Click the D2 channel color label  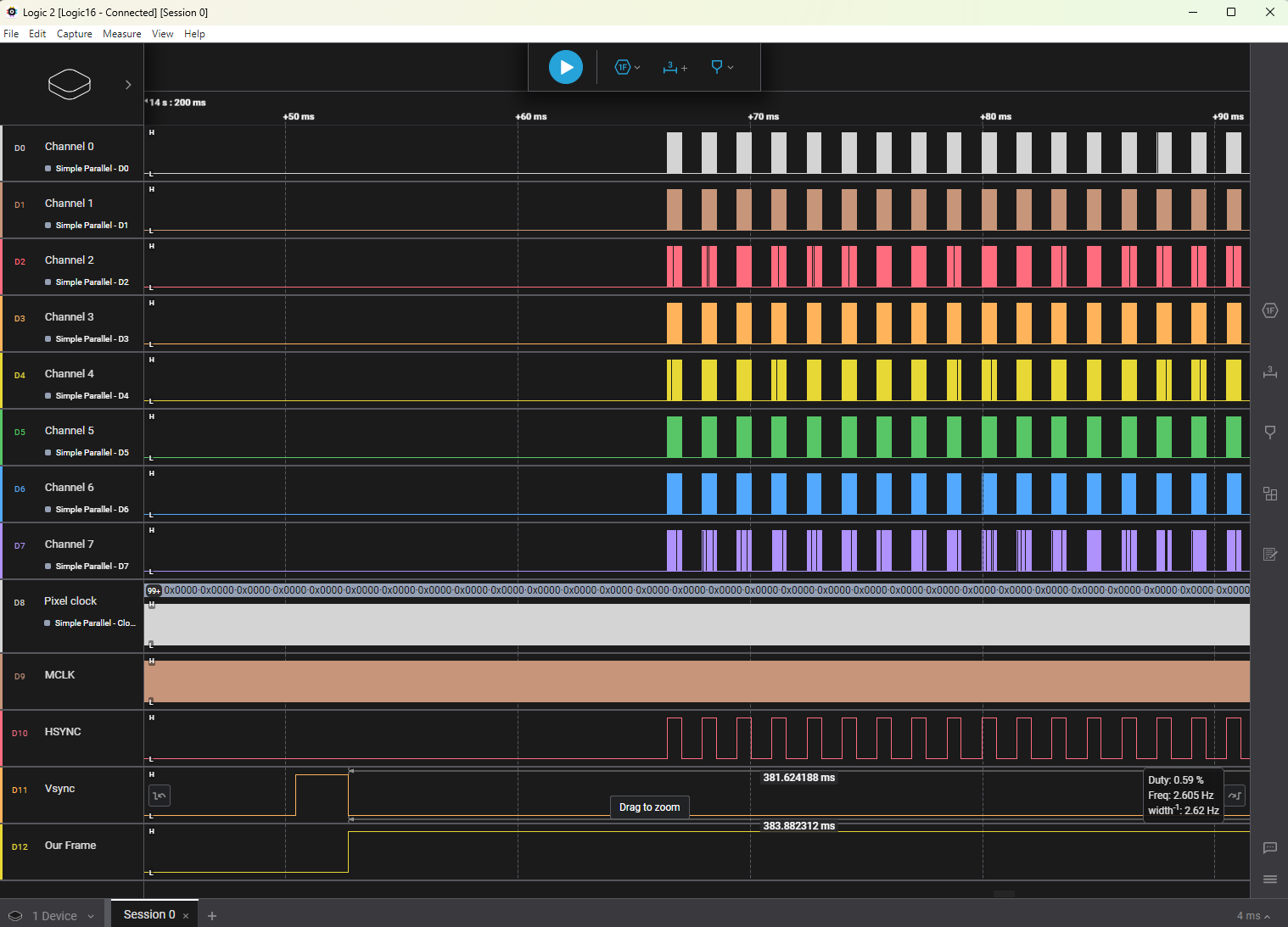(x=20, y=262)
